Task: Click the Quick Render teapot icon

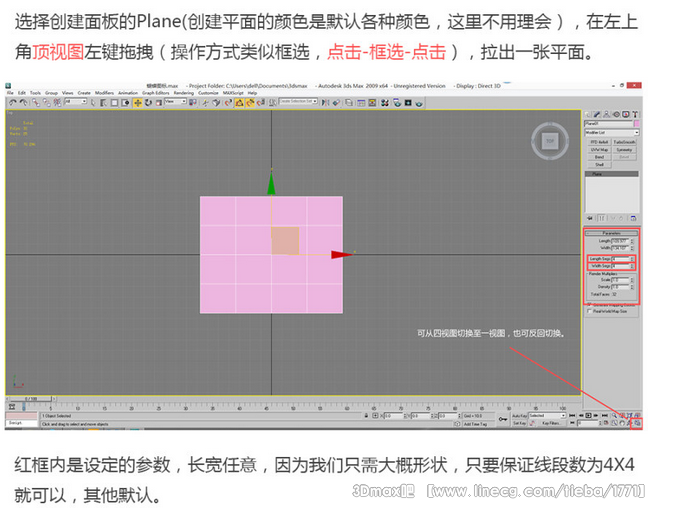Action: click(x=419, y=103)
